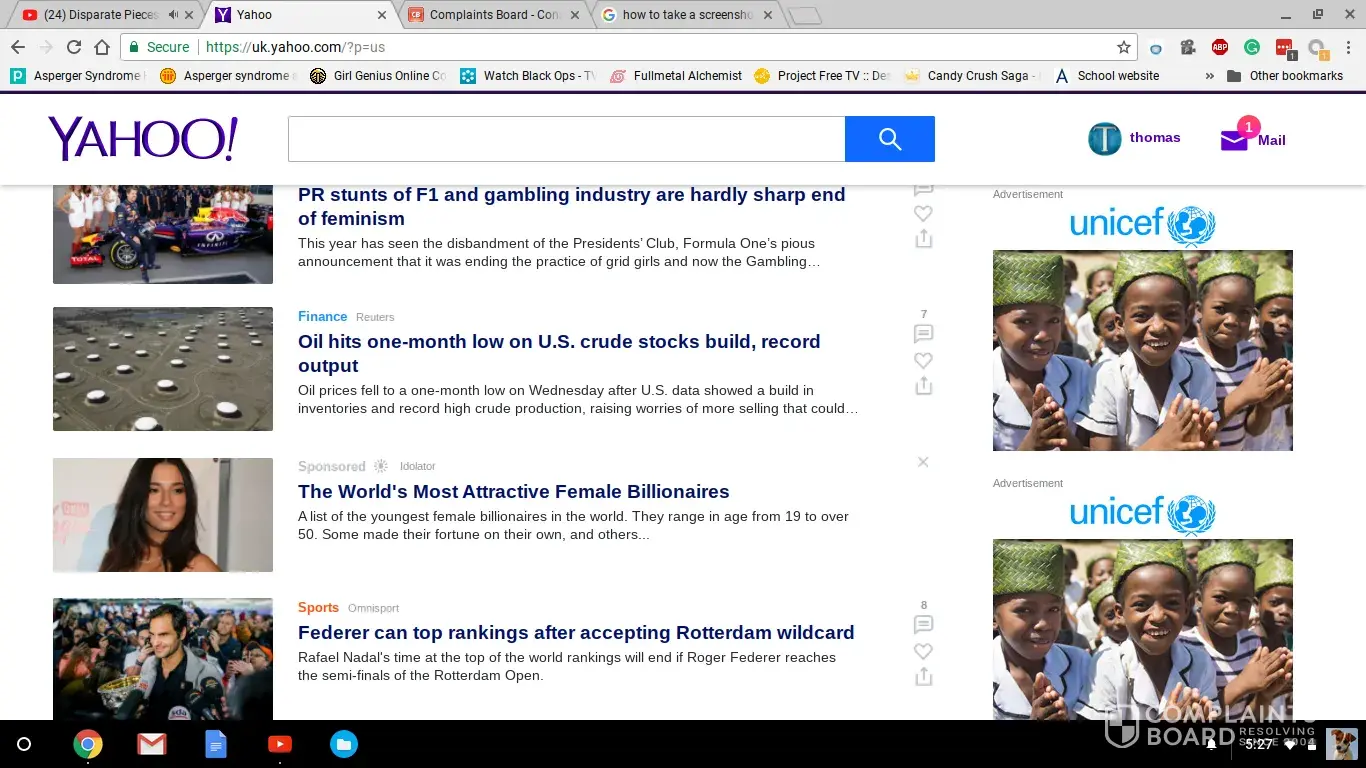The width and height of the screenshot is (1366, 768).
Task: Open the Finance category link
Action: [x=322, y=316]
